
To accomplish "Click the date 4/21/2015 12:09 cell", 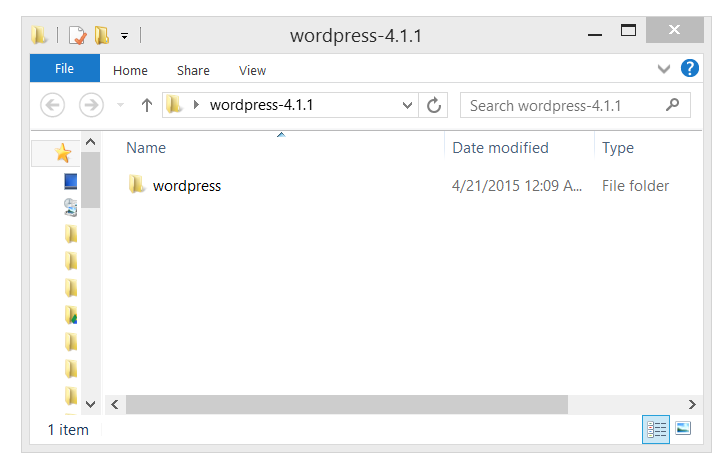I will pyautogui.click(x=517, y=186).
